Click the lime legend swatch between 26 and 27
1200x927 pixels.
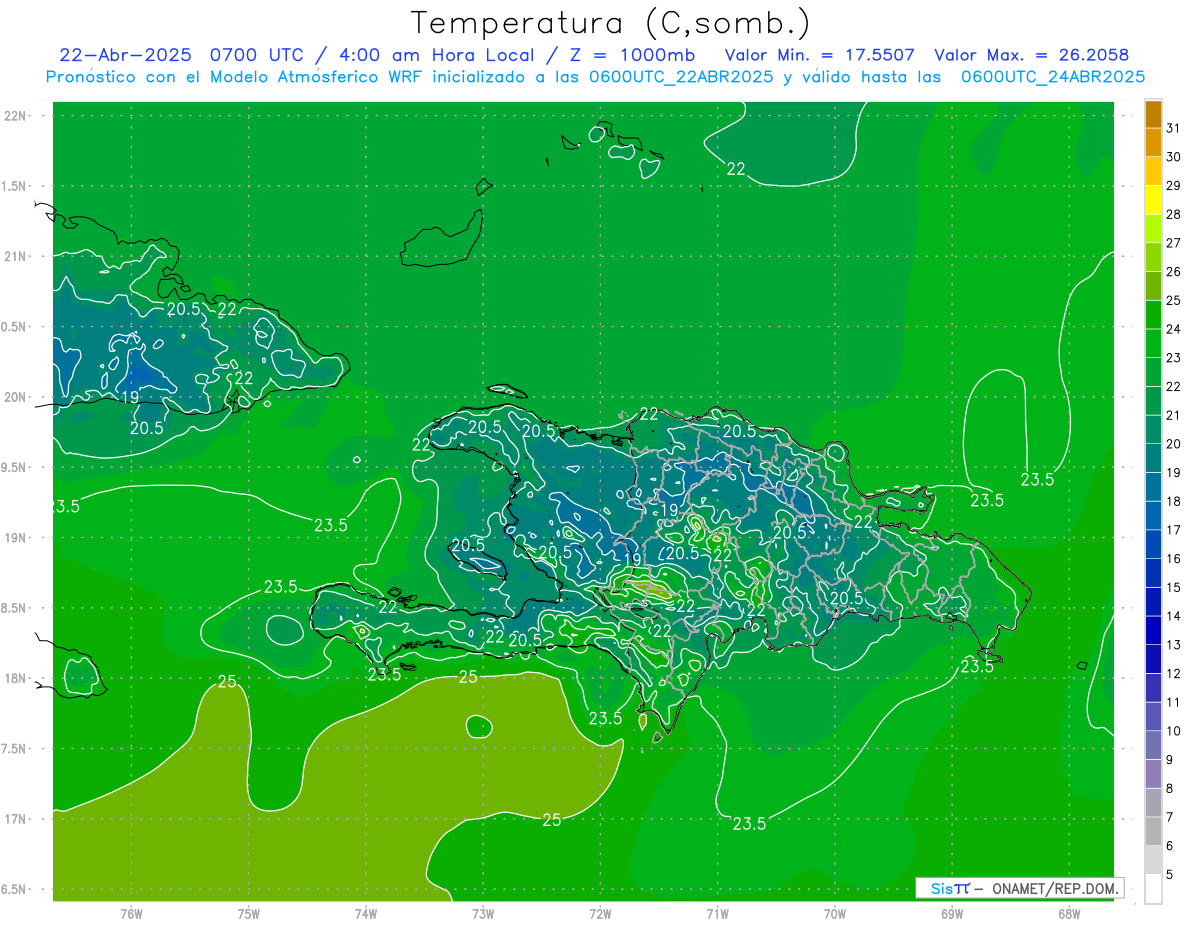[x=1153, y=258]
